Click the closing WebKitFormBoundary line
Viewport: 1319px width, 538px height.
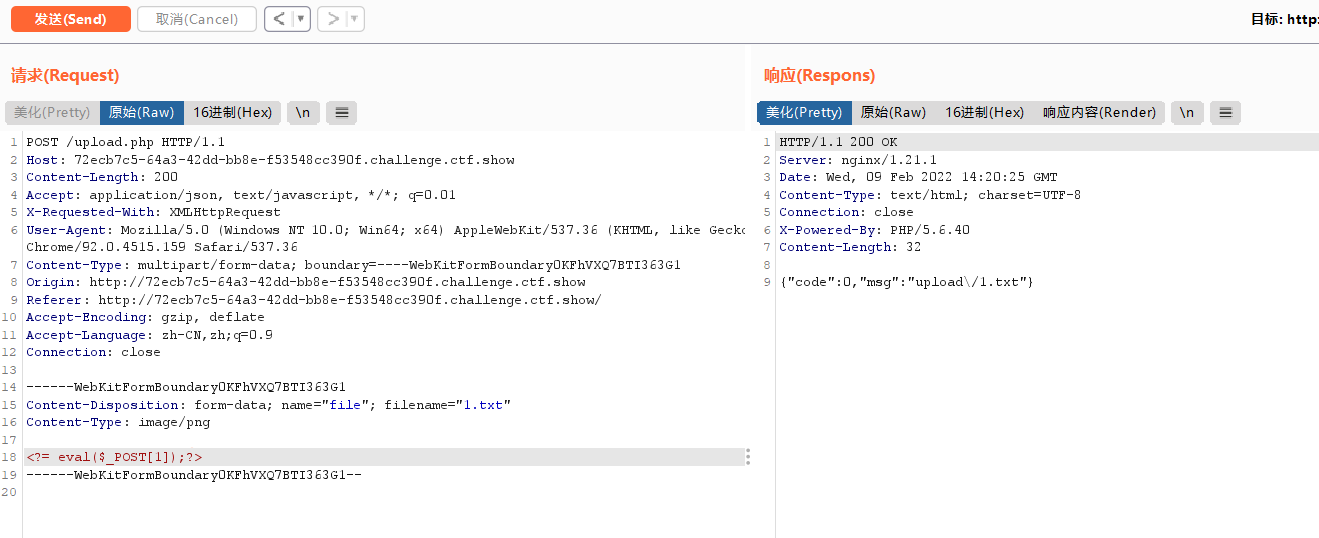click(193, 475)
